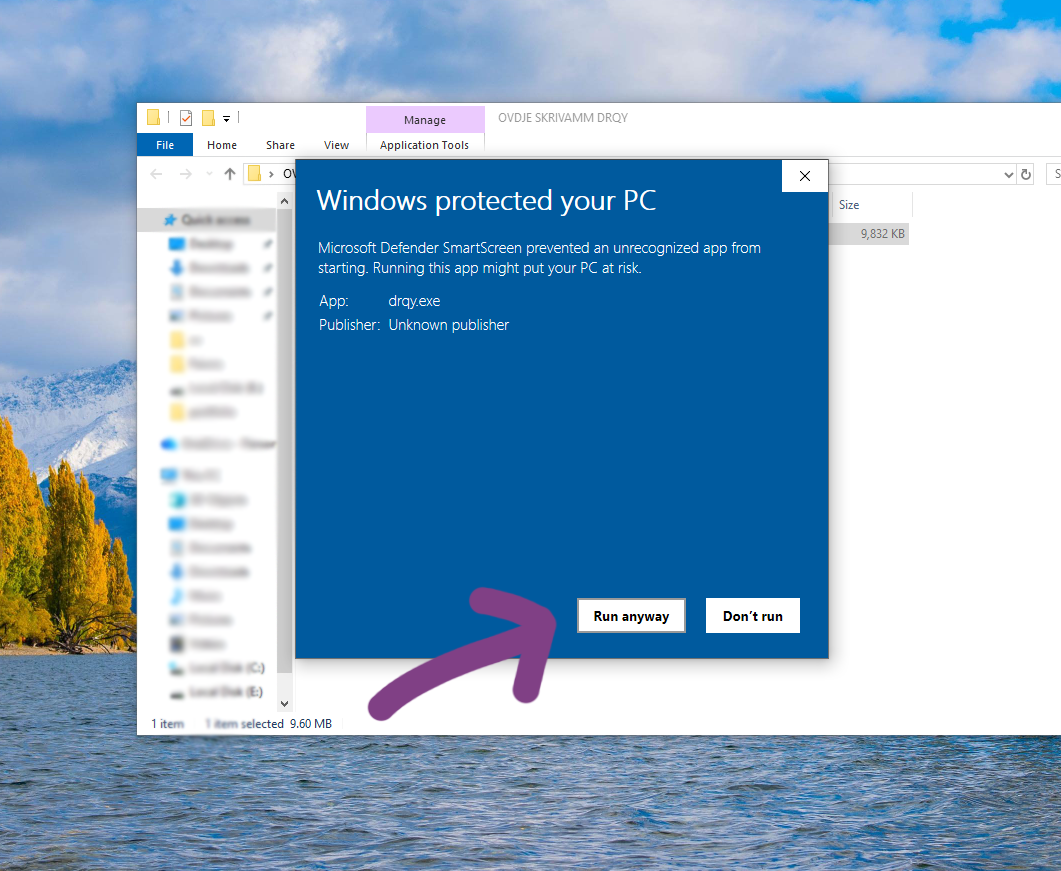The width and height of the screenshot is (1061, 871).
Task: Select Local Disk (C:) in the sidebar
Action: click(227, 668)
